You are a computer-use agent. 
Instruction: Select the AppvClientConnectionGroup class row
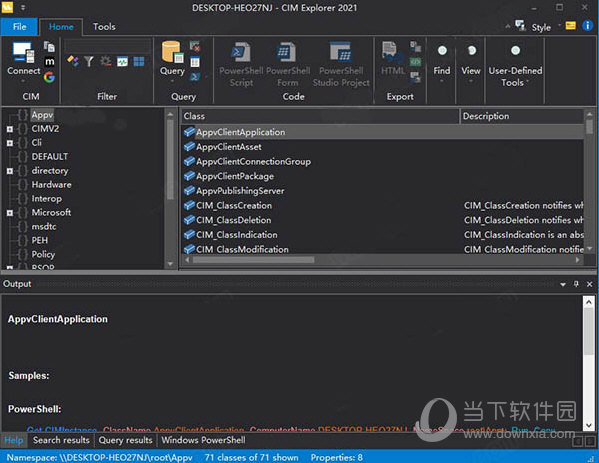(x=383, y=162)
